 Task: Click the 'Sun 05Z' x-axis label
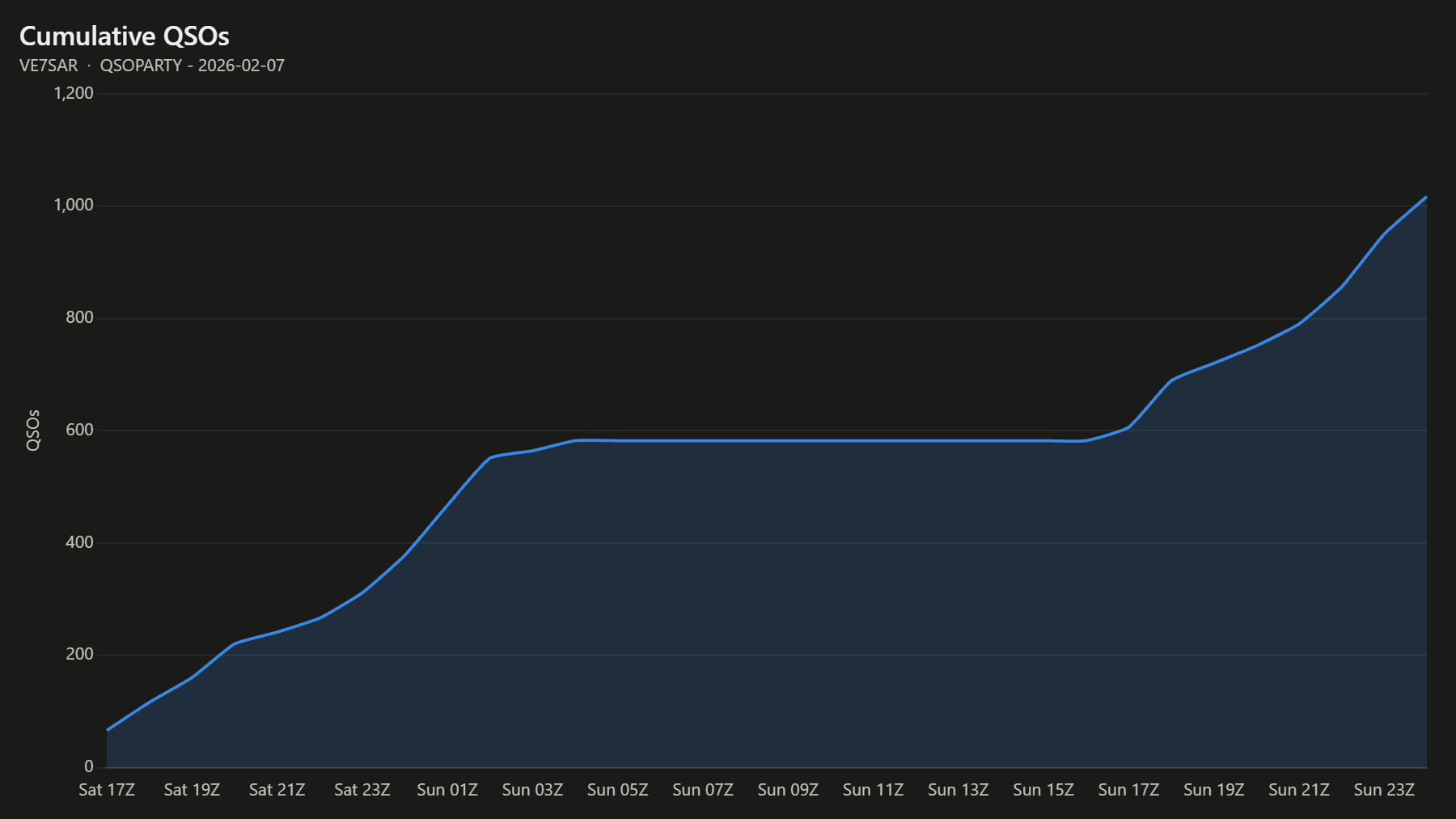(618, 790)
